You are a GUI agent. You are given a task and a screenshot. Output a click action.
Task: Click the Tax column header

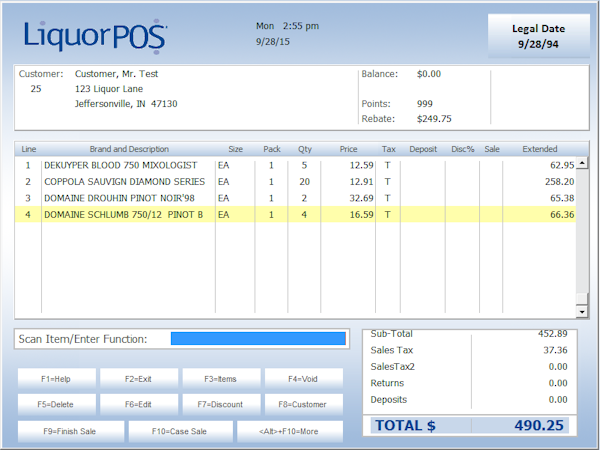(x=388, y=149)
